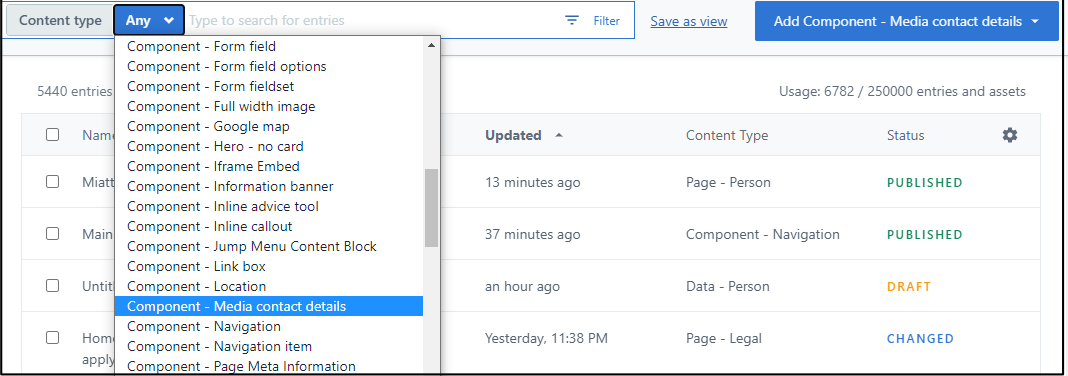The image size is (1068, 376).
Task: Select Component - Form field option
Action: (269, 46)
